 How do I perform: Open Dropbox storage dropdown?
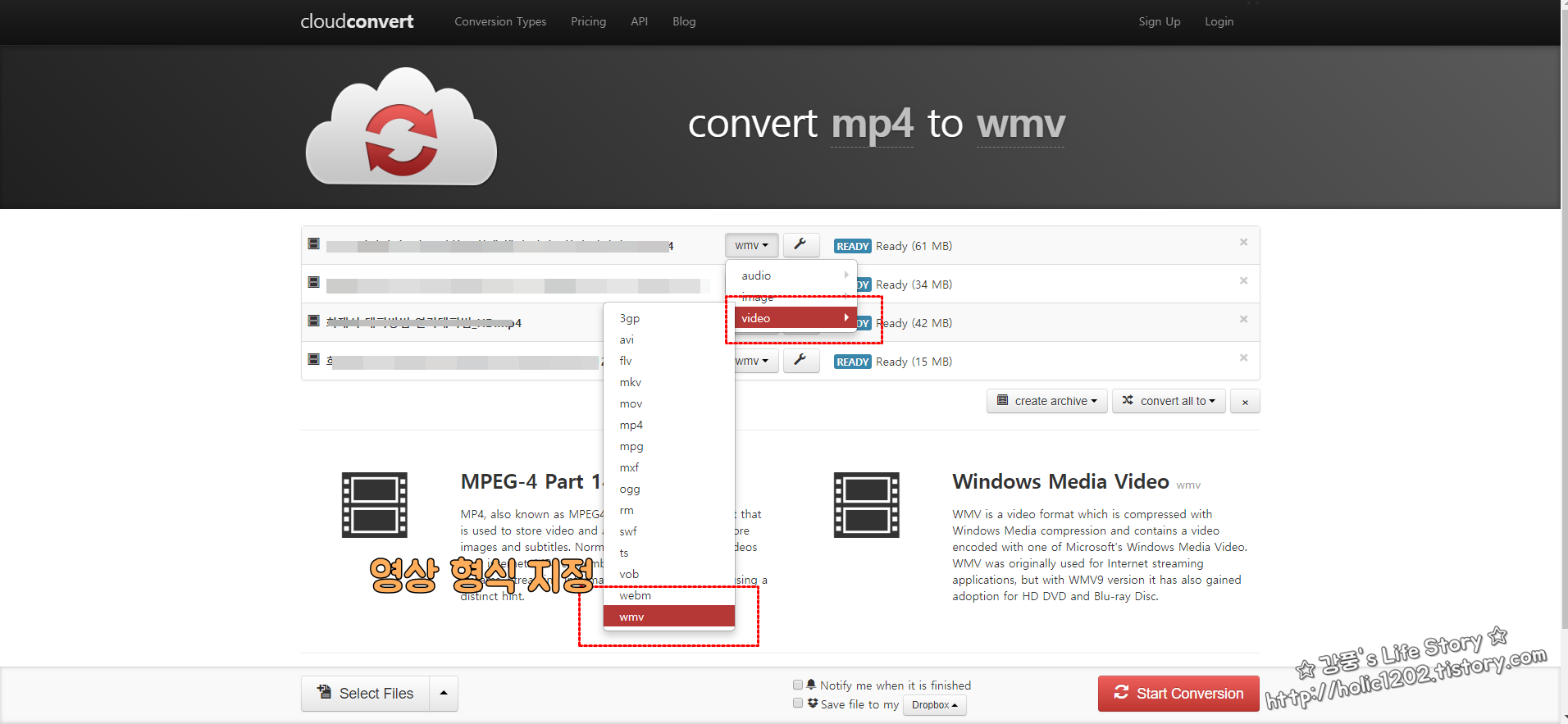click(935, 705)
